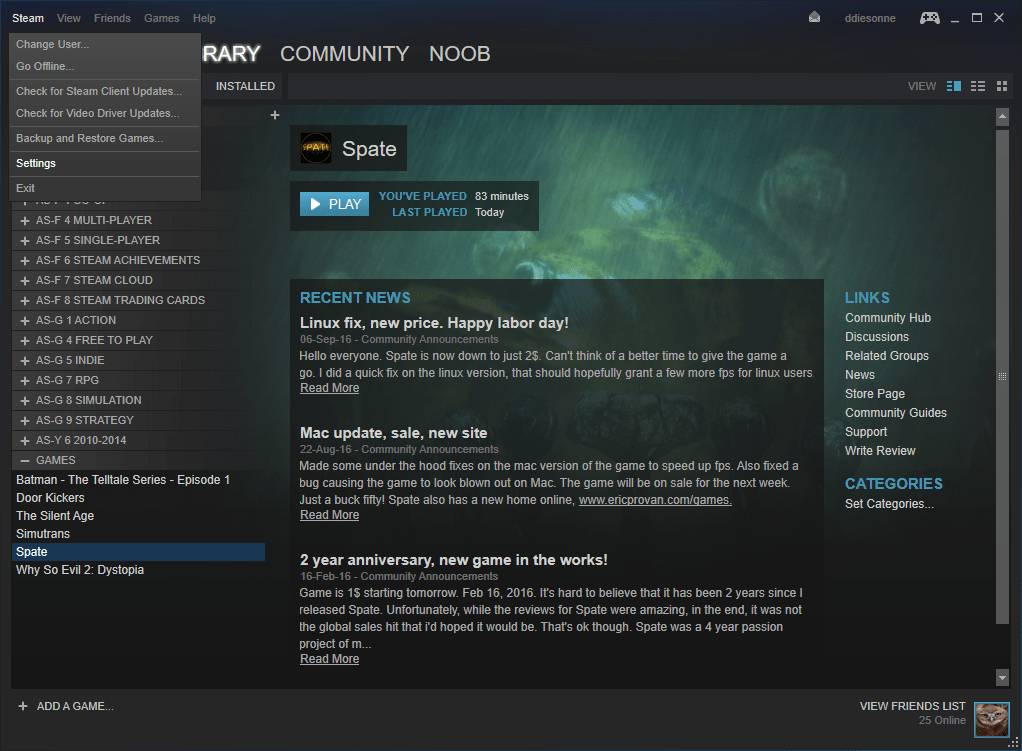Click the scroll down arrow in news panel
Screen dimensions: 1022x751
pos(1002,677)
